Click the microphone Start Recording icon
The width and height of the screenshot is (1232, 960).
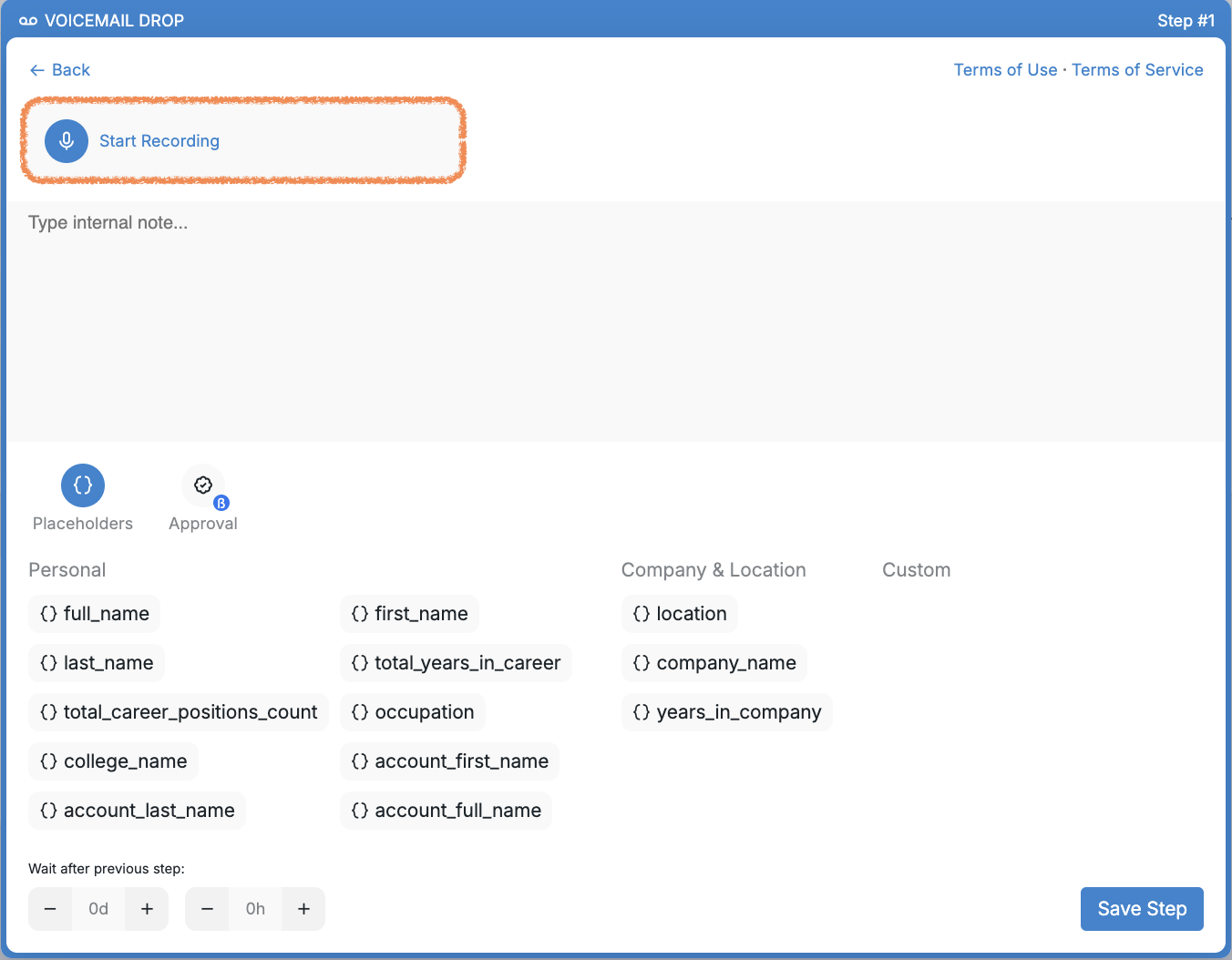[x=67, y=141]
